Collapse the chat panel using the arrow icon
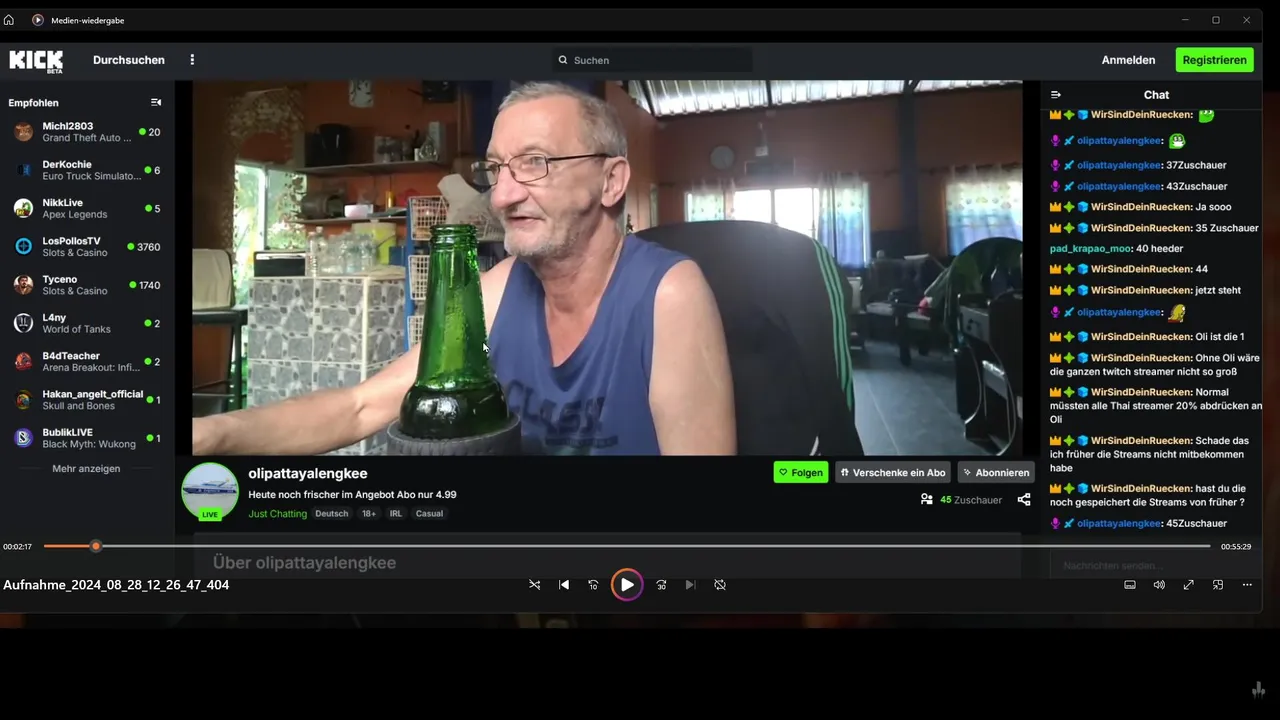 tap(1055, 95)
